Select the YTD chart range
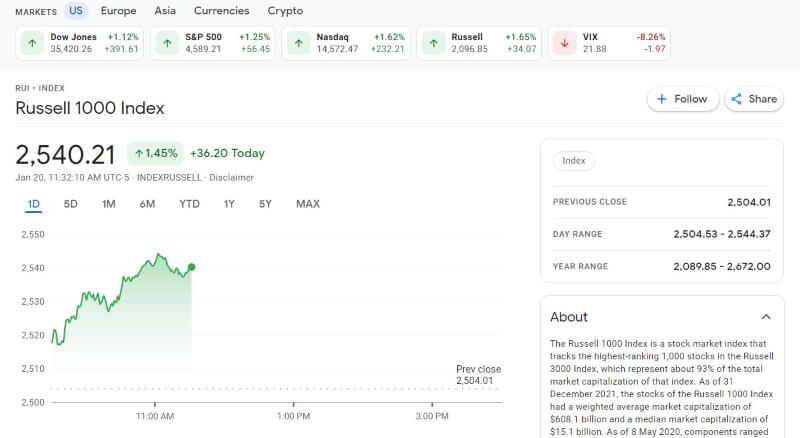The height and width of the screenshot is (438, 800). click(189, 204)
